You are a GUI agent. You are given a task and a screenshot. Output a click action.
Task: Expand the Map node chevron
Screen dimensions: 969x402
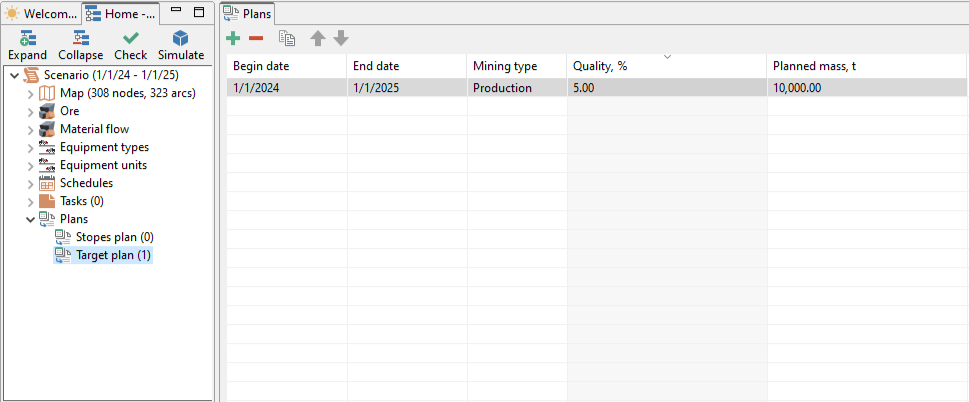[31, 94]
